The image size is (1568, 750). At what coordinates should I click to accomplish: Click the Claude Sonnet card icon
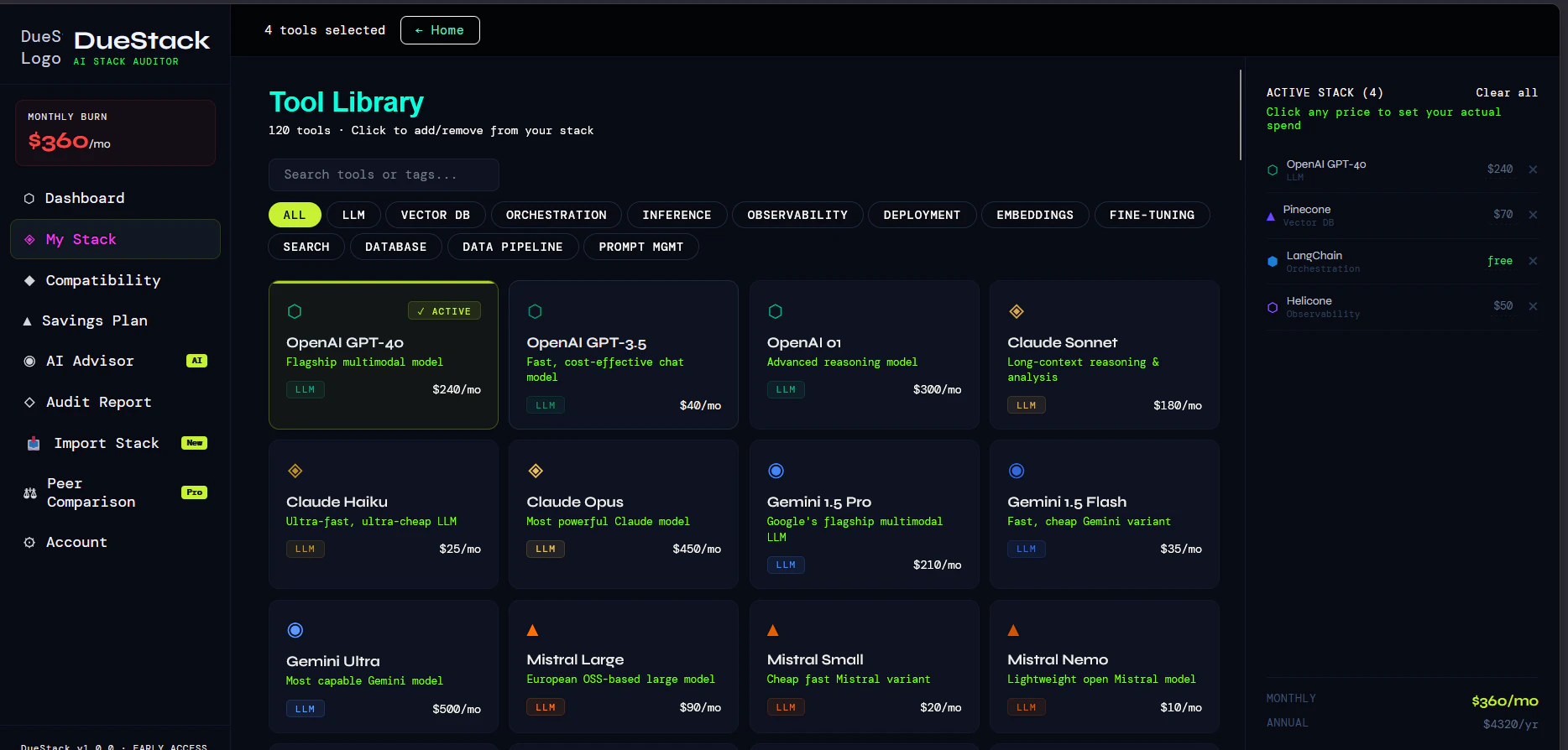click(x=1017, y=311)
